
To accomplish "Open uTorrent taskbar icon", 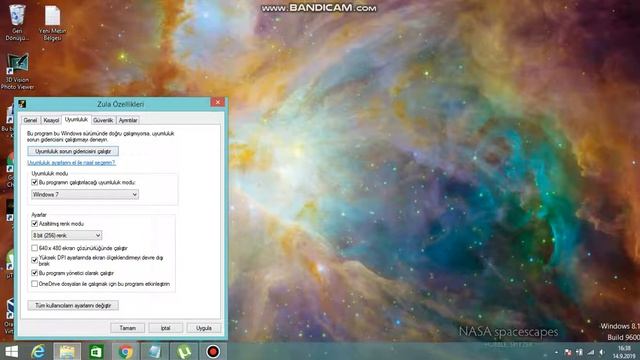I will [184, 351].
